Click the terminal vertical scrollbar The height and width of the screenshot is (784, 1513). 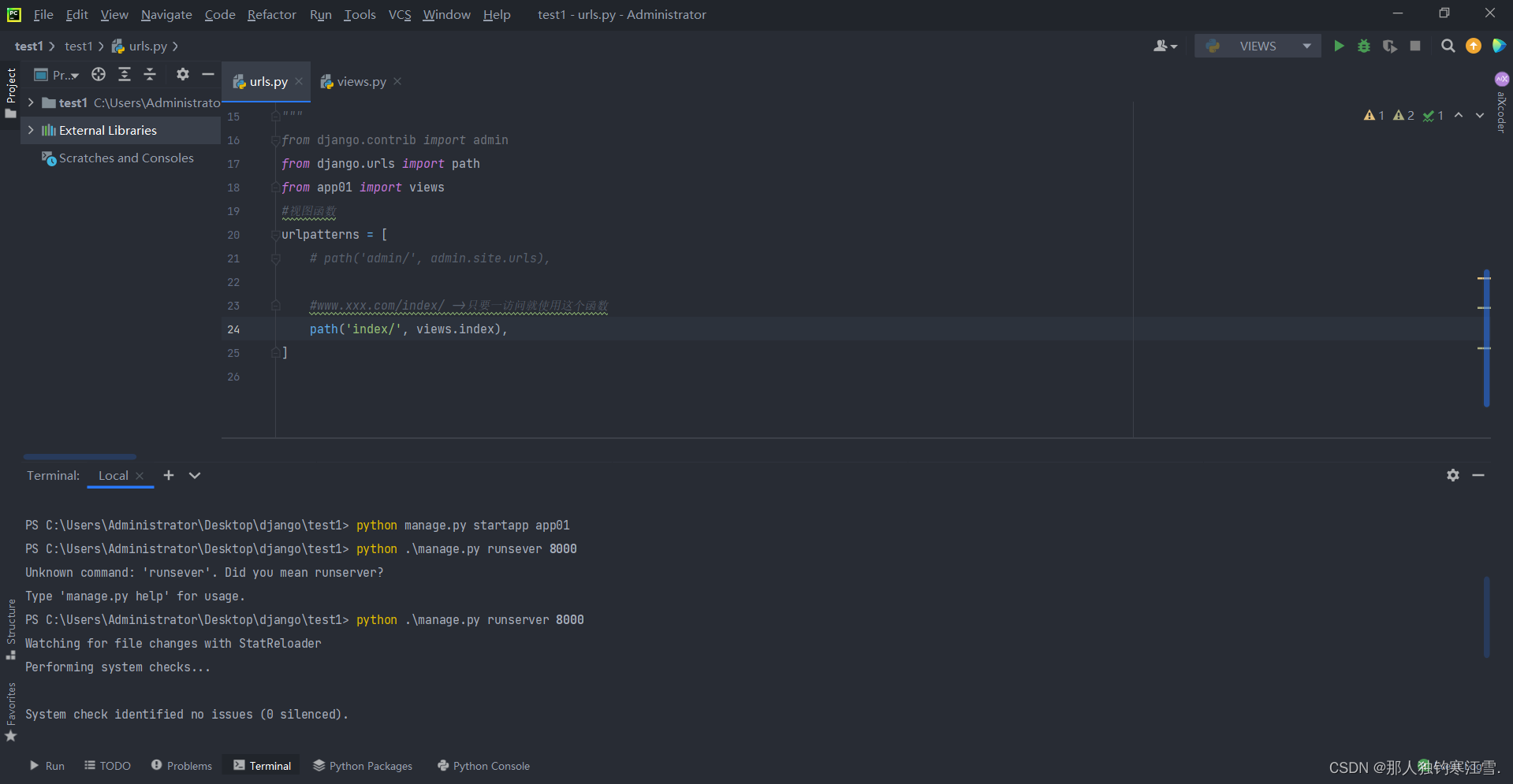[x=1486, y=617]
